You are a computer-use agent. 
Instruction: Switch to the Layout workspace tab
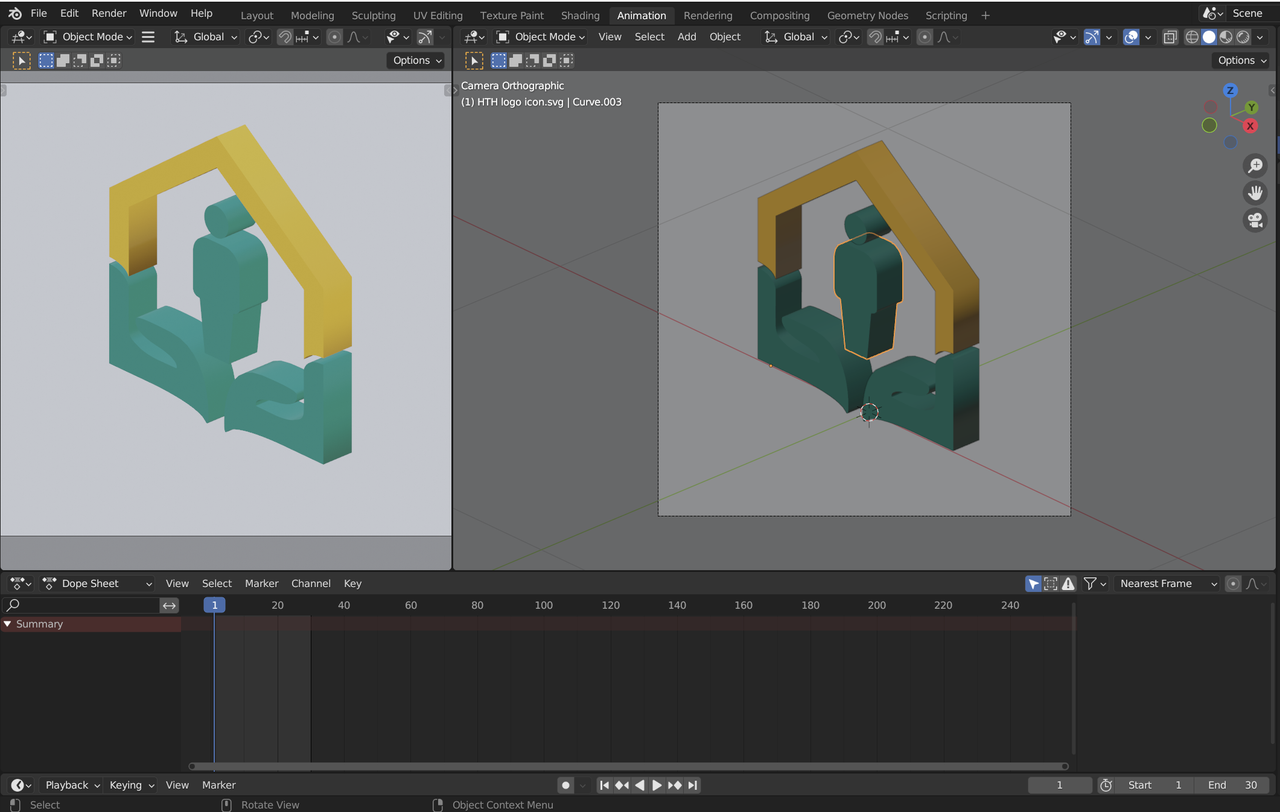pos(257,15)
